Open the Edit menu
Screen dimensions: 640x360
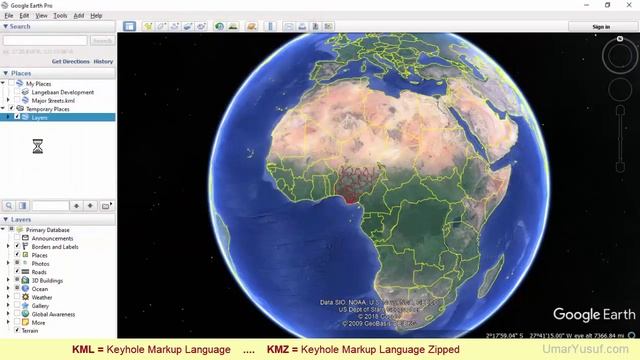click(24, 16)
